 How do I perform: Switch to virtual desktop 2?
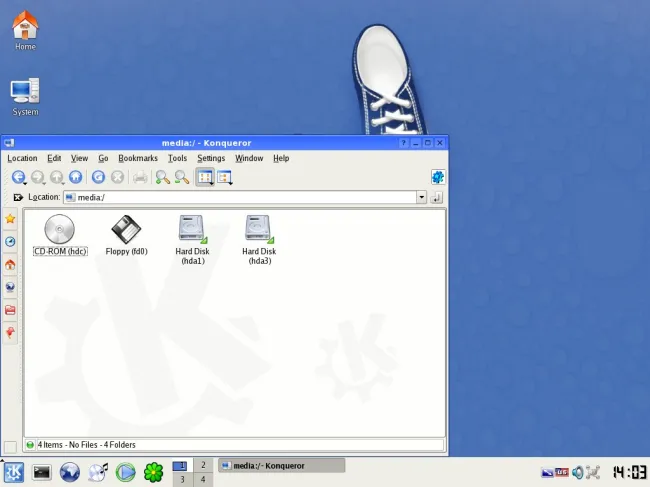(x=203, y=465)
